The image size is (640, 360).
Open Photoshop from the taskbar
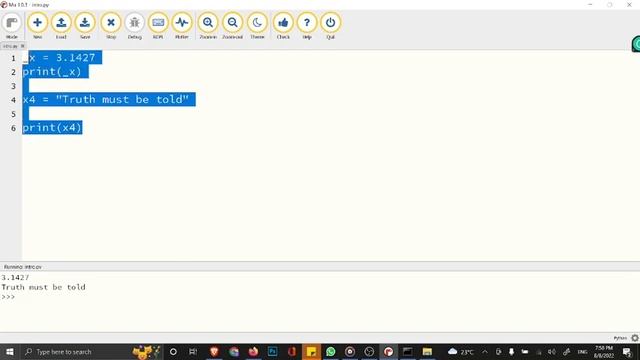(x=273, y=352)
